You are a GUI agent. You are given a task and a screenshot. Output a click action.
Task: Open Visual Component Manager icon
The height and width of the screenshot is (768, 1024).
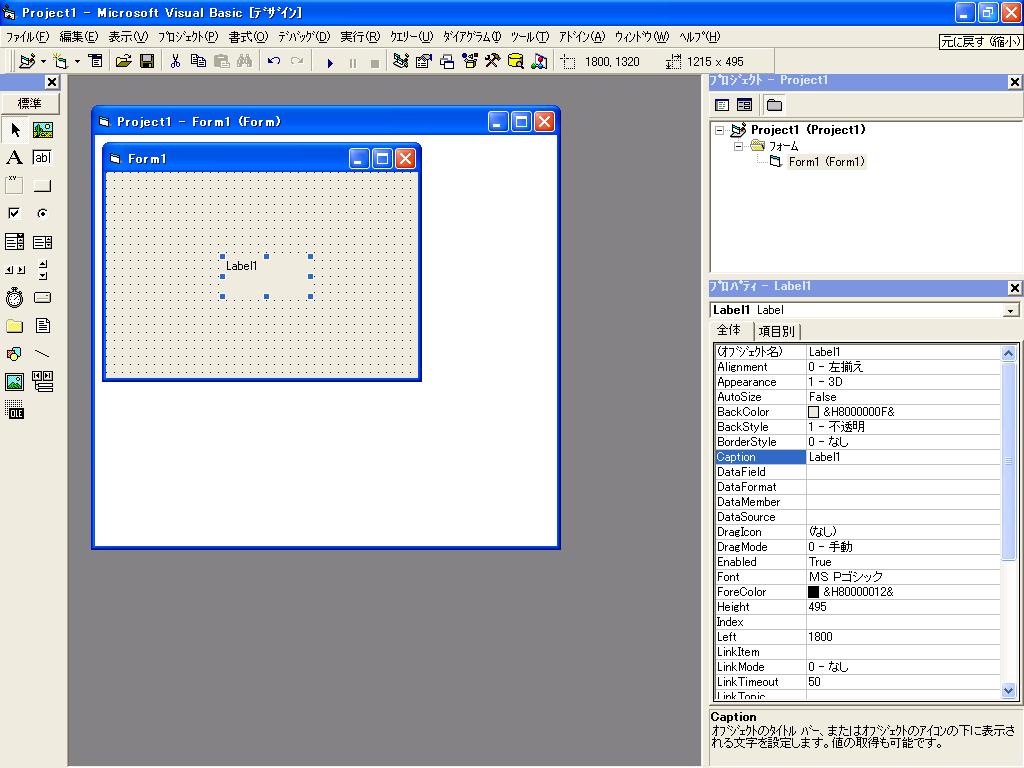point(539,61)
